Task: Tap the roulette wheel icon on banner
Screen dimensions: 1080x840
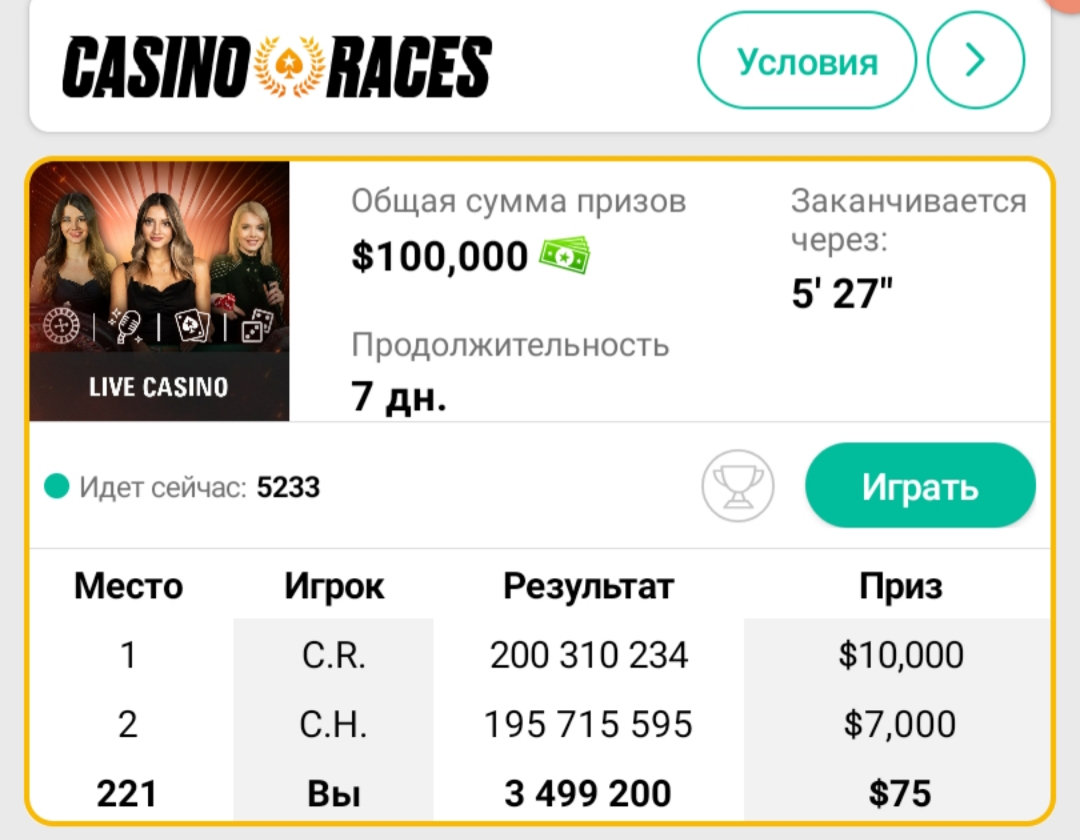Action: [x=62, y=325]
